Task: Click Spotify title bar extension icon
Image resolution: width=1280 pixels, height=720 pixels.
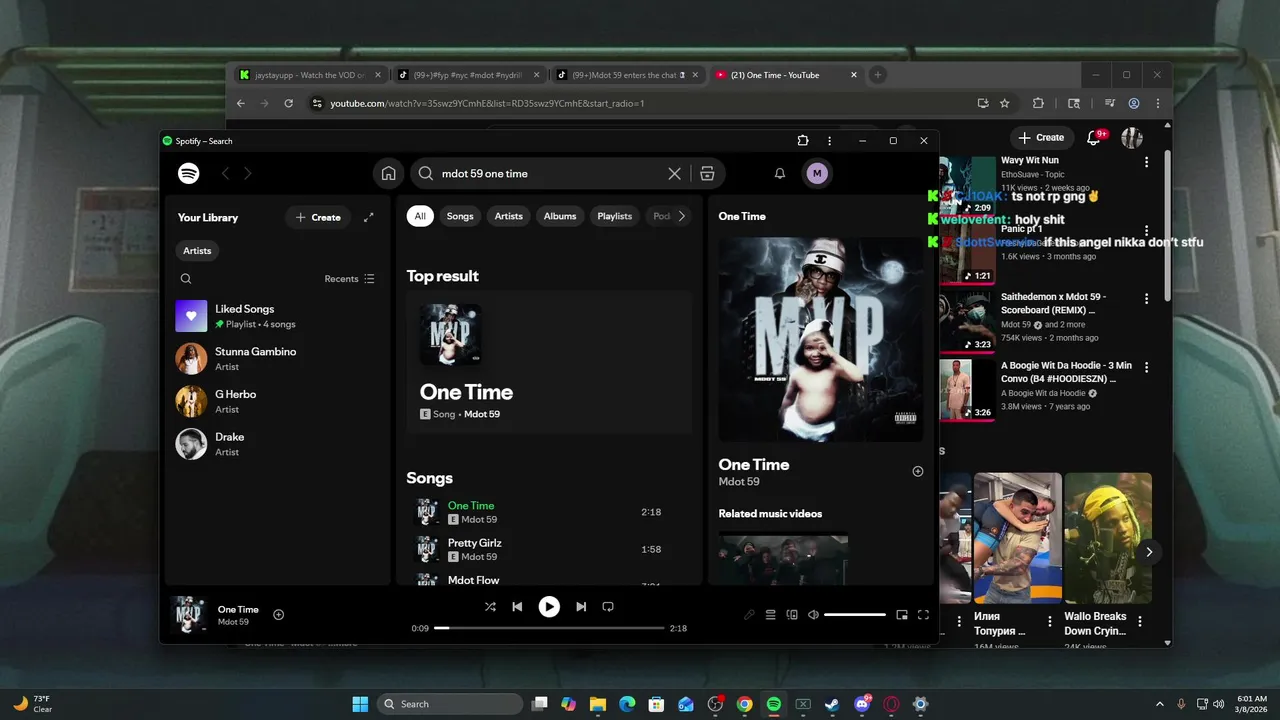Action: coord(803,141)
